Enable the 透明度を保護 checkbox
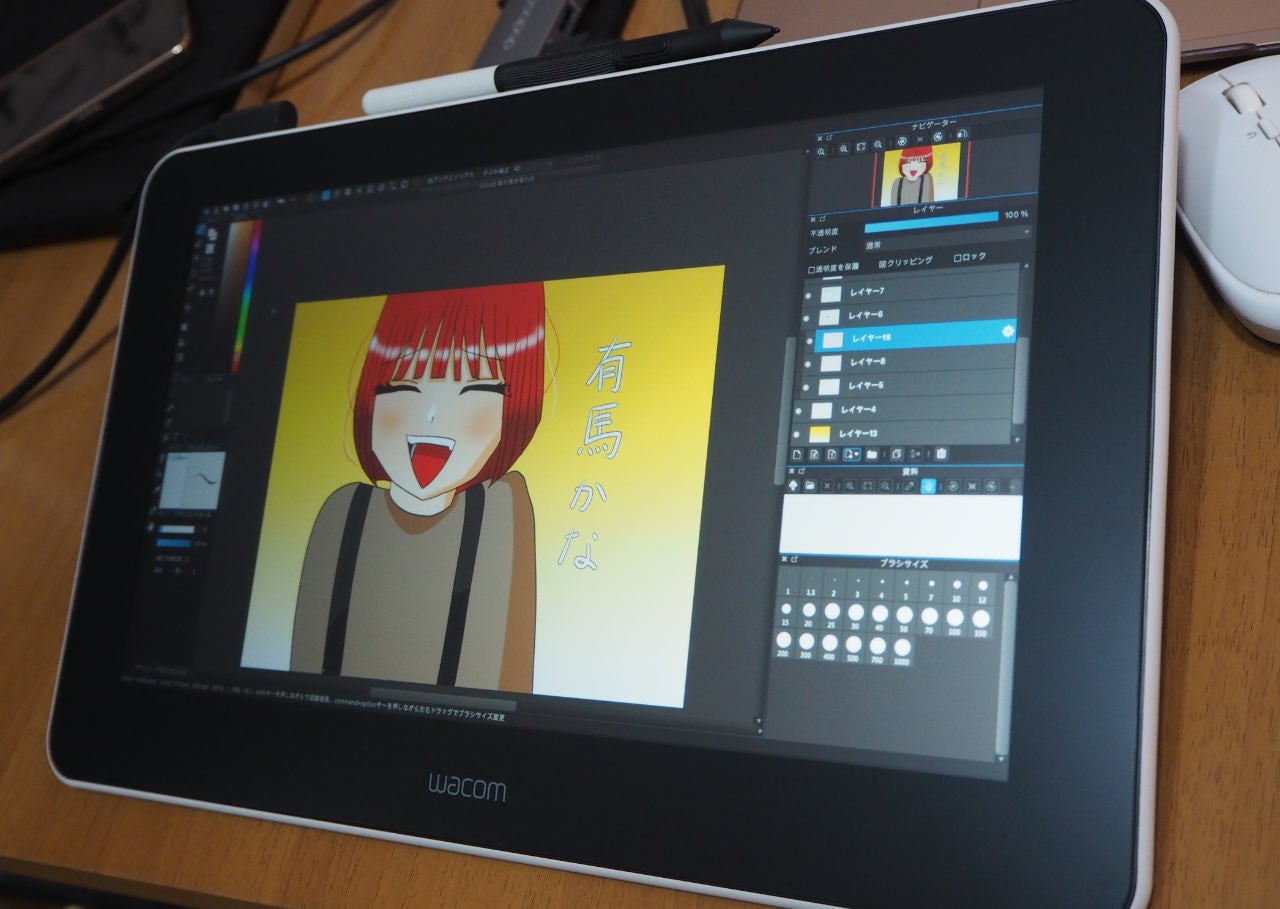Image resolution: width=1280 pixels, height=909 pixels. [812, 269]
